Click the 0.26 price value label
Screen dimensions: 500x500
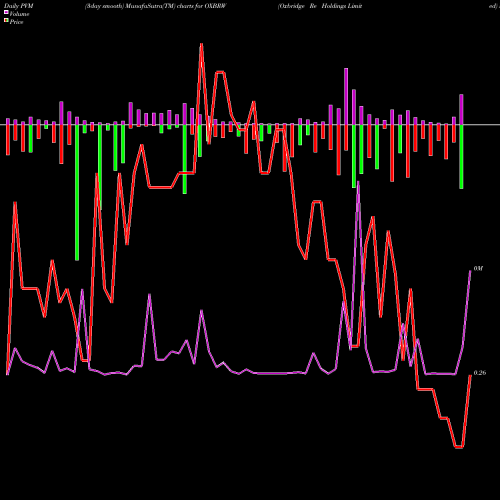point(480,373)
